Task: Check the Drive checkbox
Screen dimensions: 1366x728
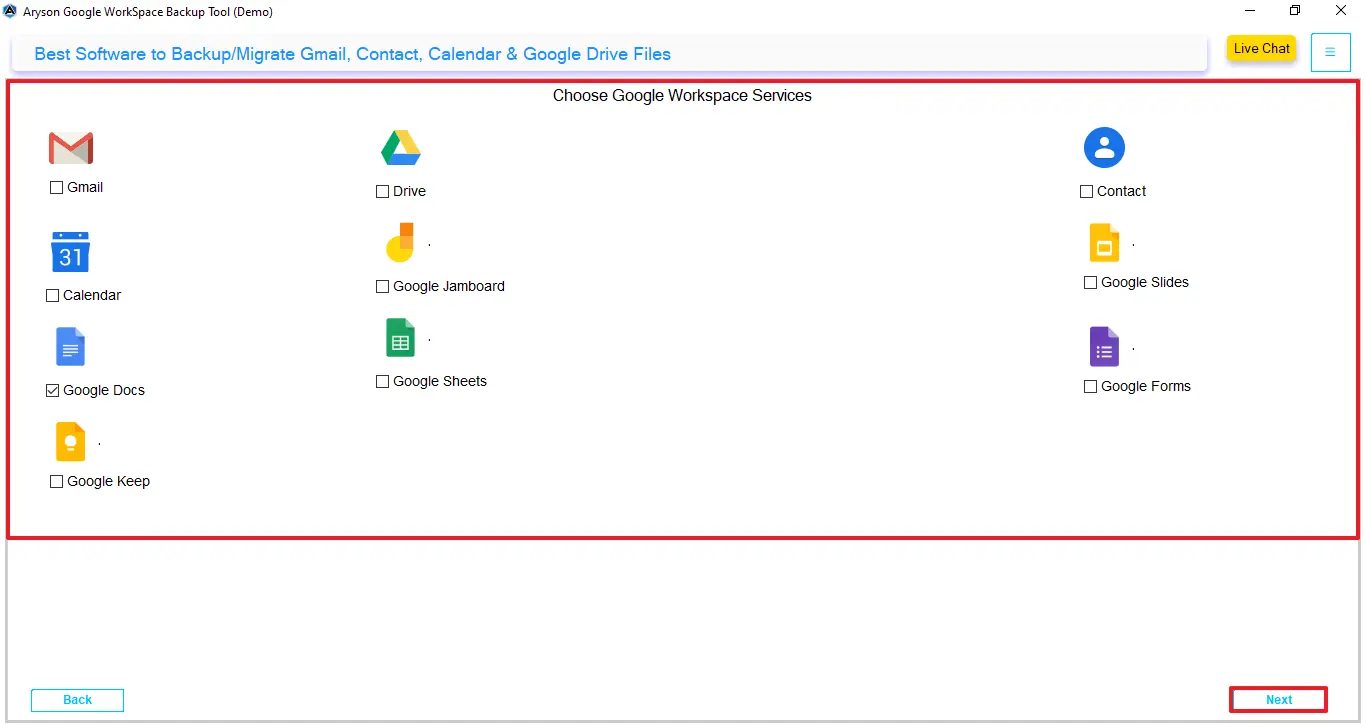Action: tap(382, 190)
